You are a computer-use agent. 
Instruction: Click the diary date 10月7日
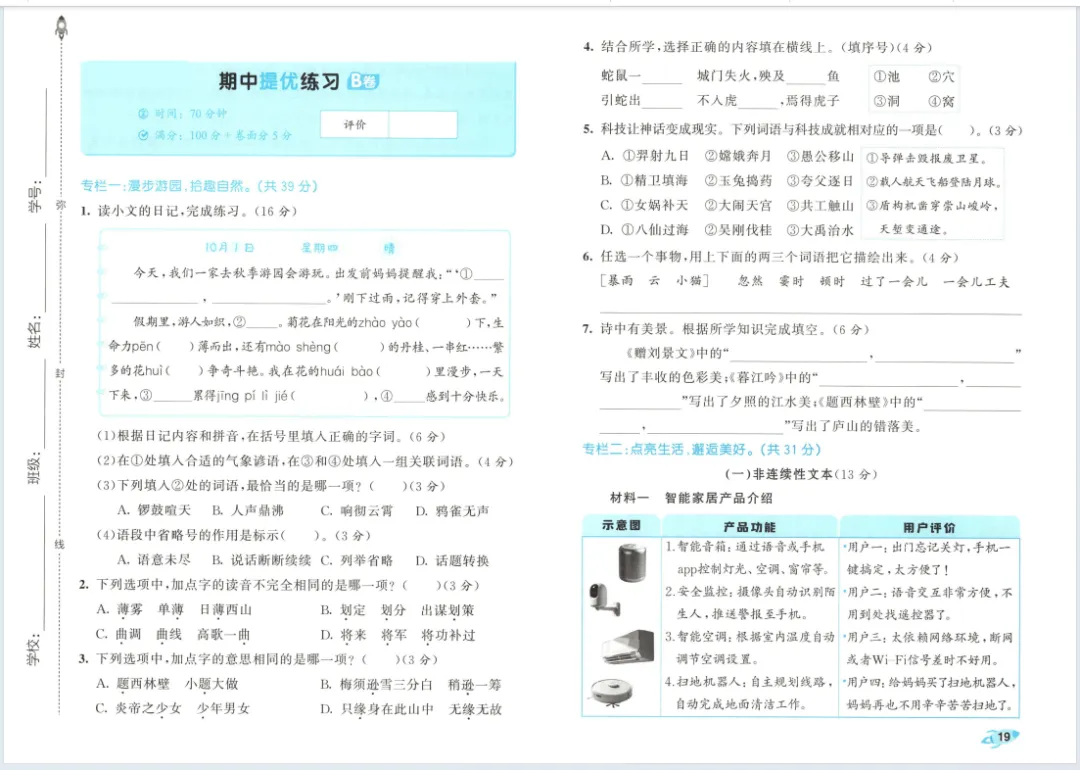229,247
